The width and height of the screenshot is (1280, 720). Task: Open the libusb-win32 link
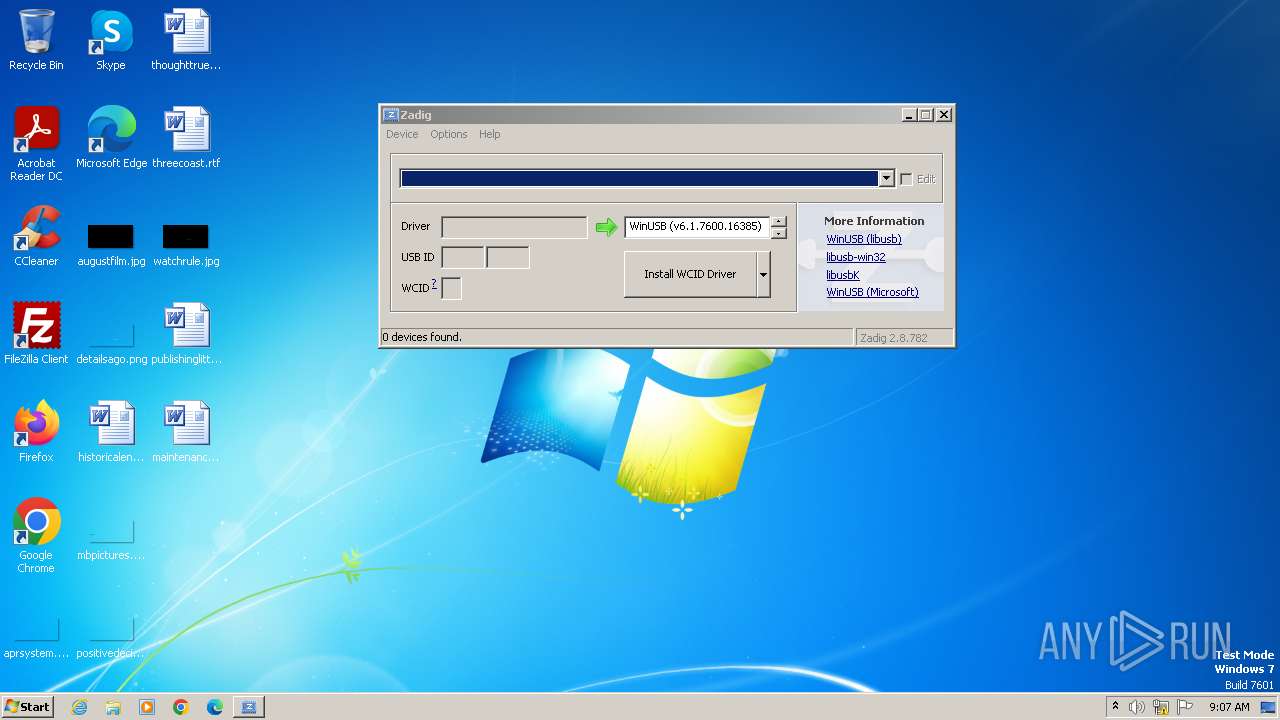[856, 257]
